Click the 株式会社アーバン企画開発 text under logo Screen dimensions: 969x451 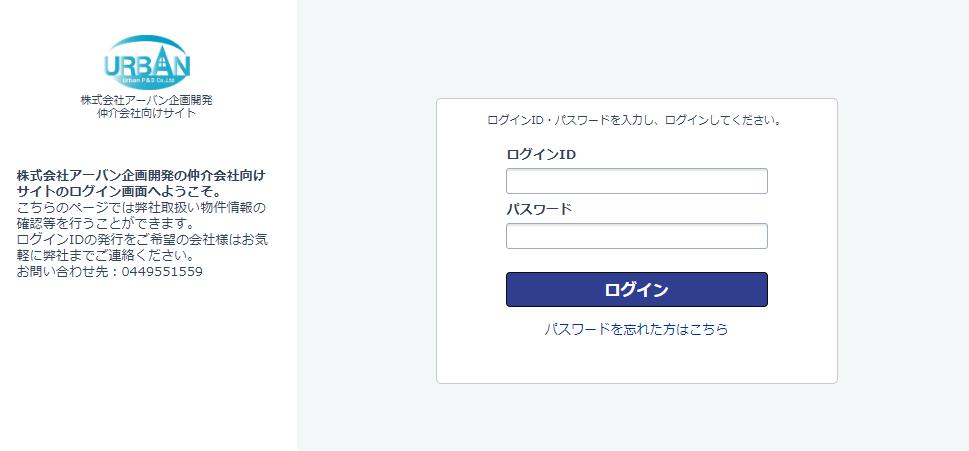click(146, 100)
